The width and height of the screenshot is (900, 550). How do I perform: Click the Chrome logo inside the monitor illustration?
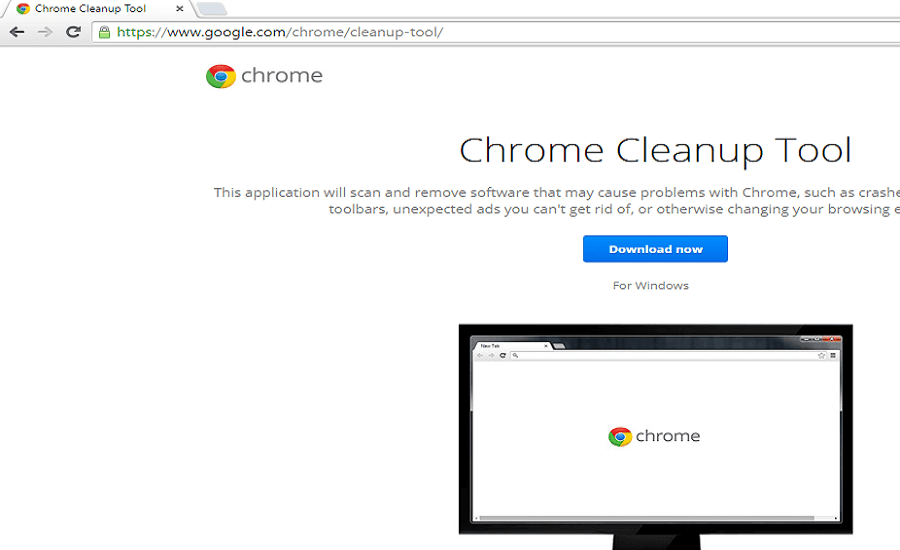click(x=620, y=436)
